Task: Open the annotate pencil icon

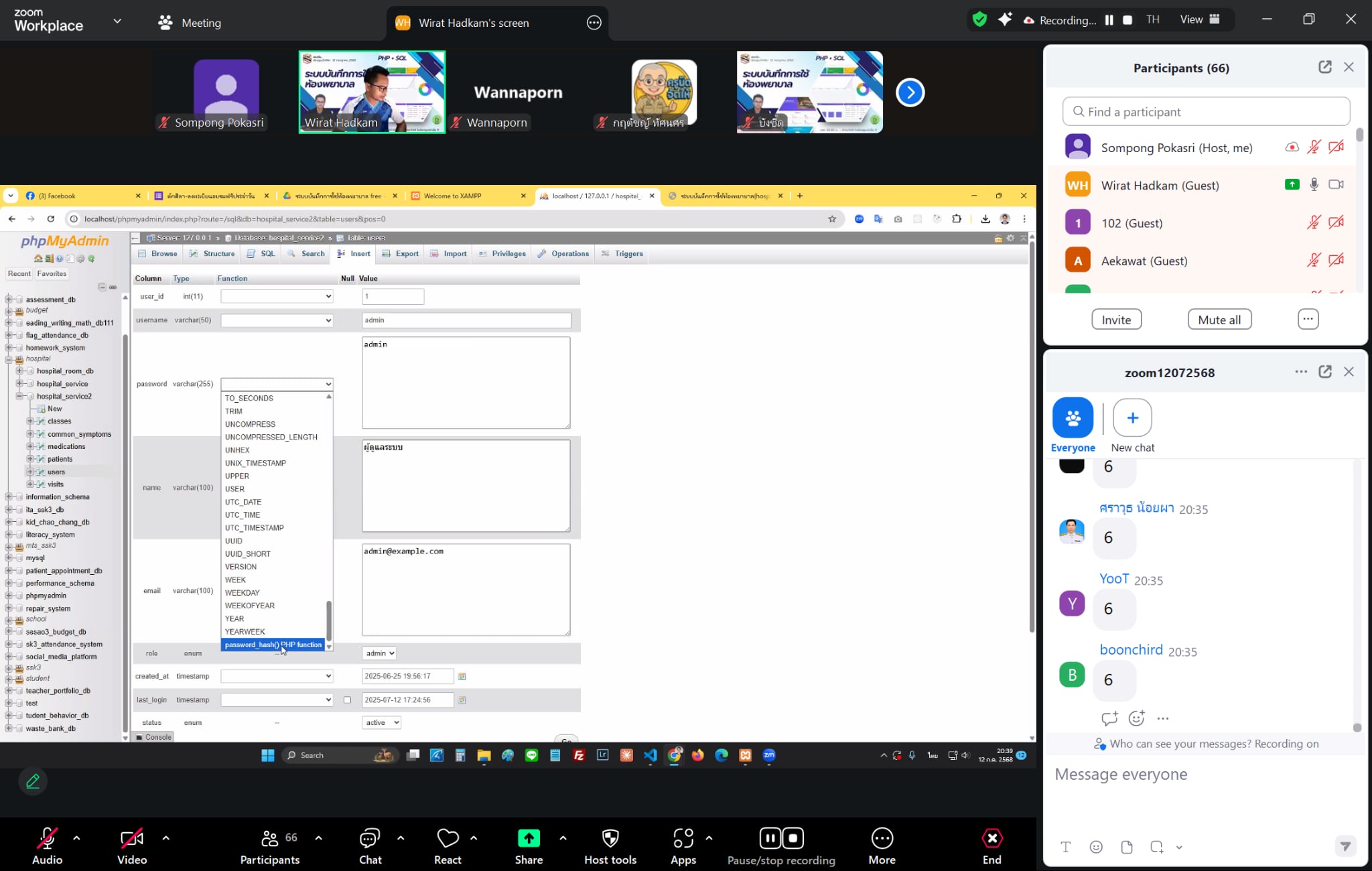Action: coord(33,781)
